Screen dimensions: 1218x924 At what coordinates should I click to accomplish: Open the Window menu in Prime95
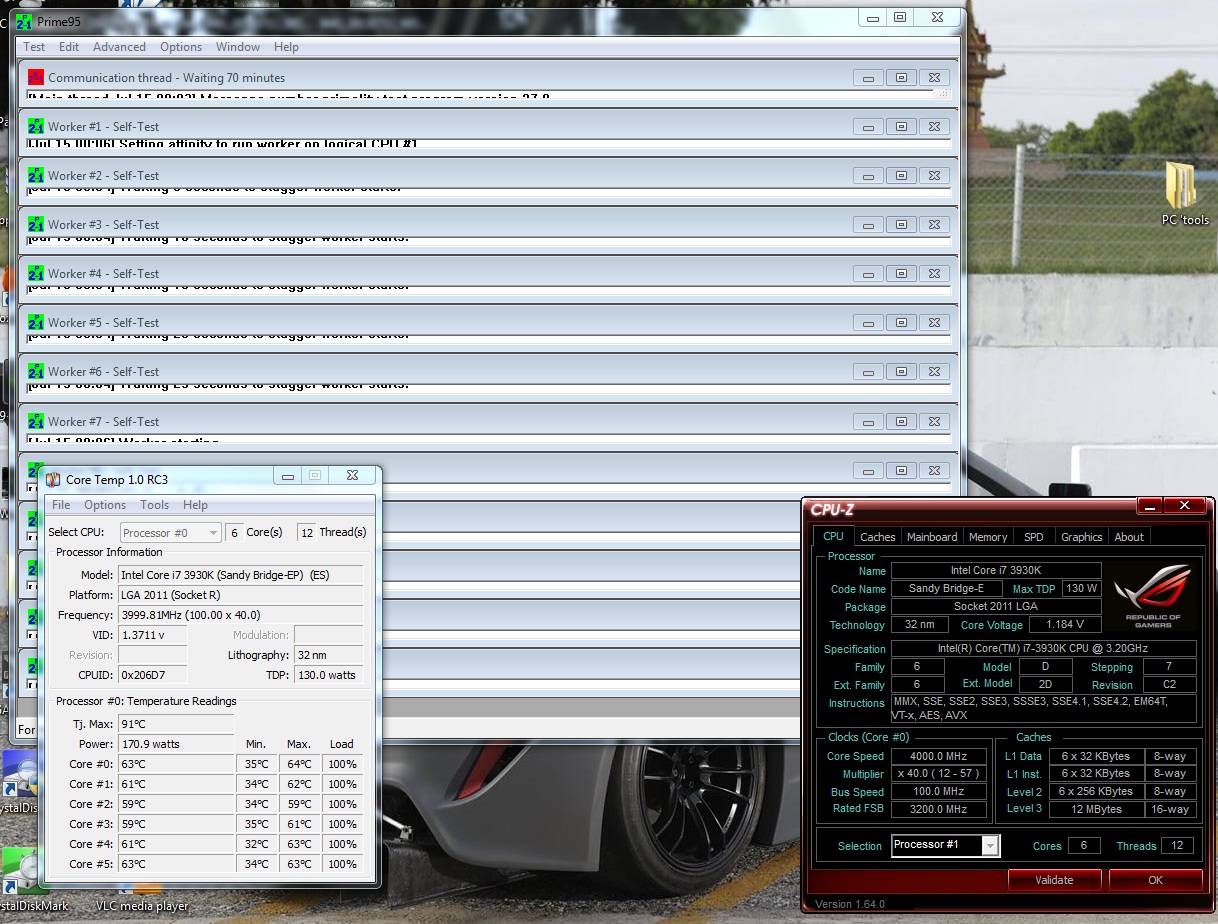[238, 47]
